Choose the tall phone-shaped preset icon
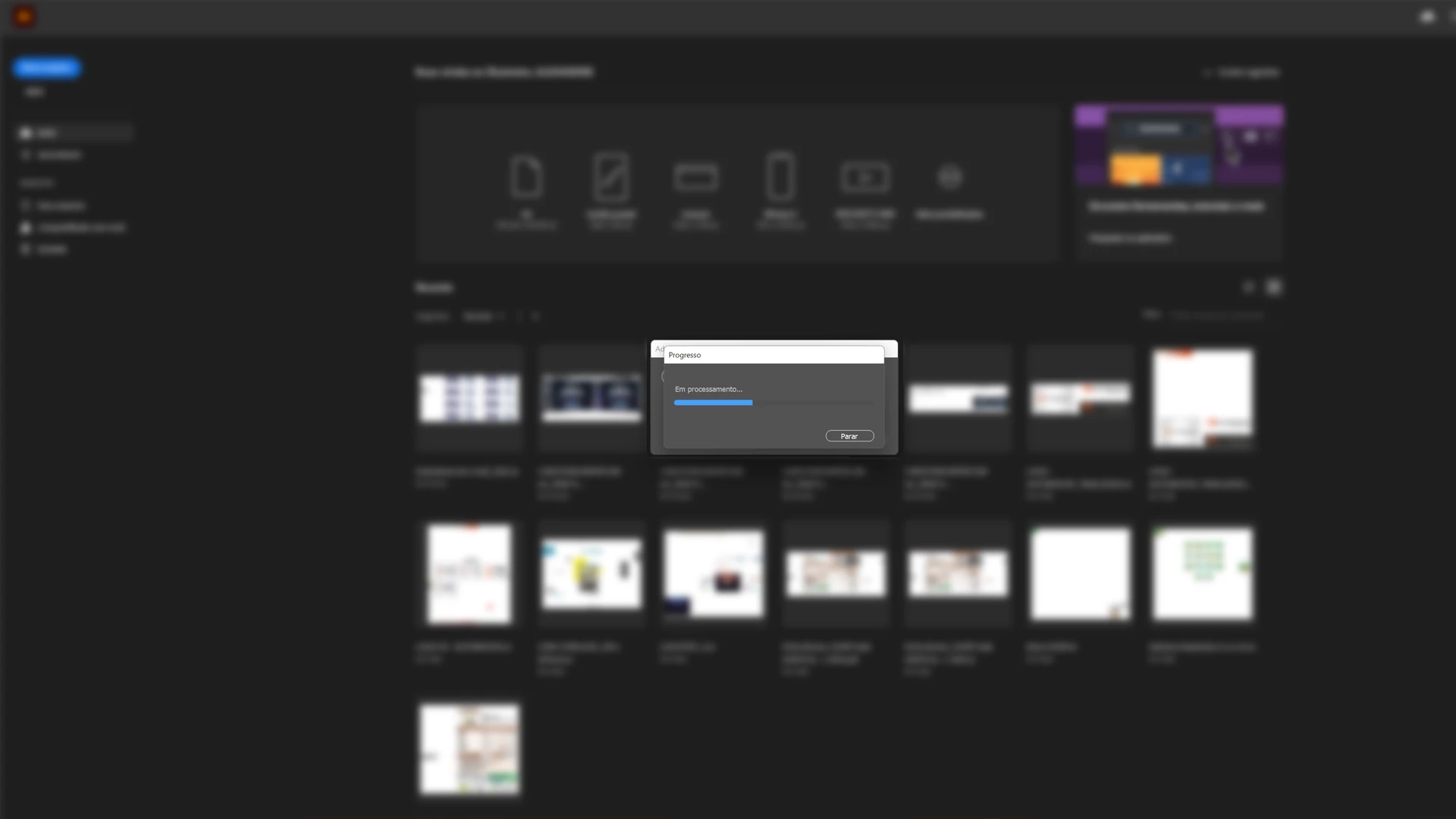The width and height of the screenshot is (1456, 819). (x=780, y=176)
